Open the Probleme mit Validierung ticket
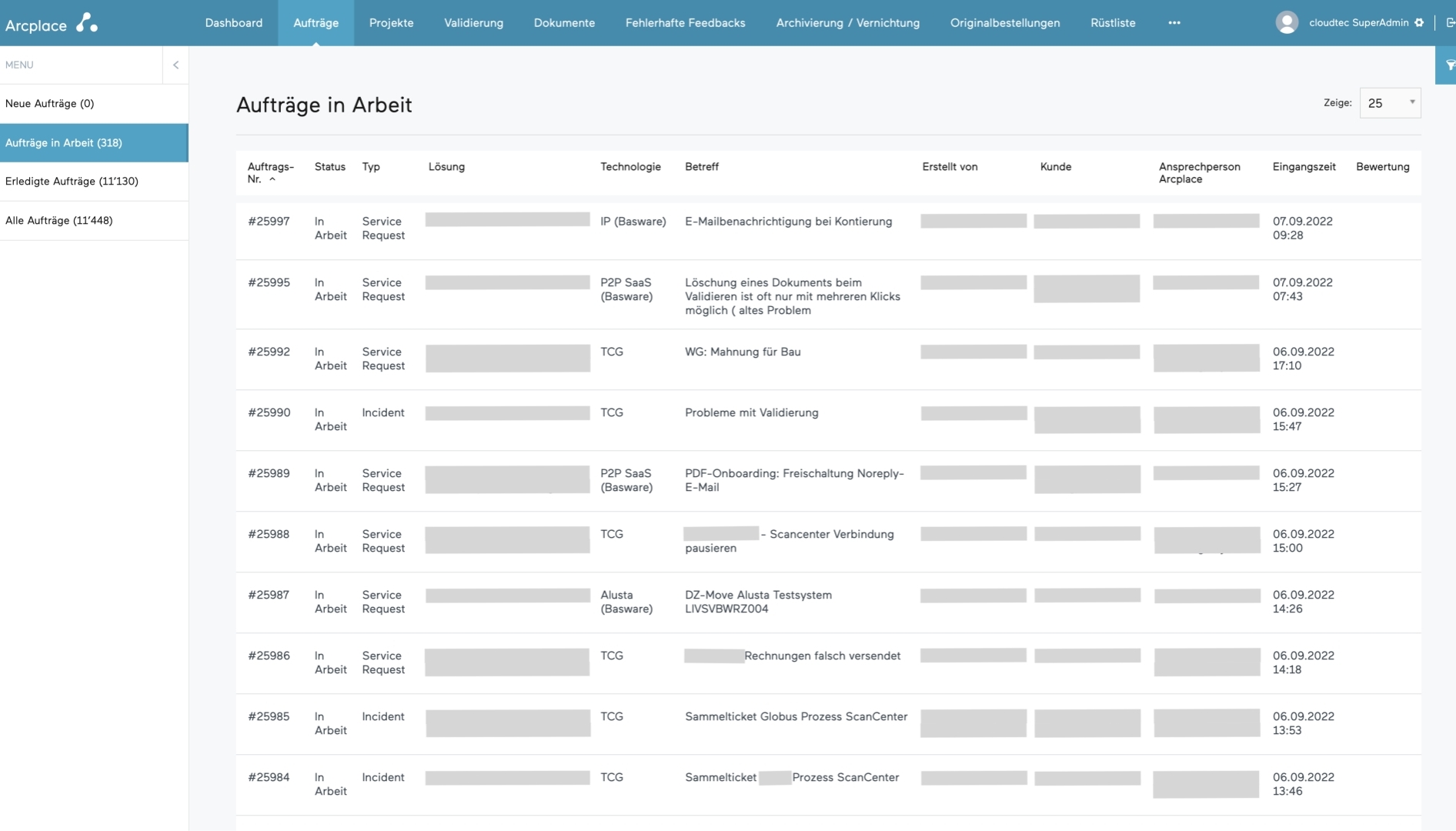 751,413
